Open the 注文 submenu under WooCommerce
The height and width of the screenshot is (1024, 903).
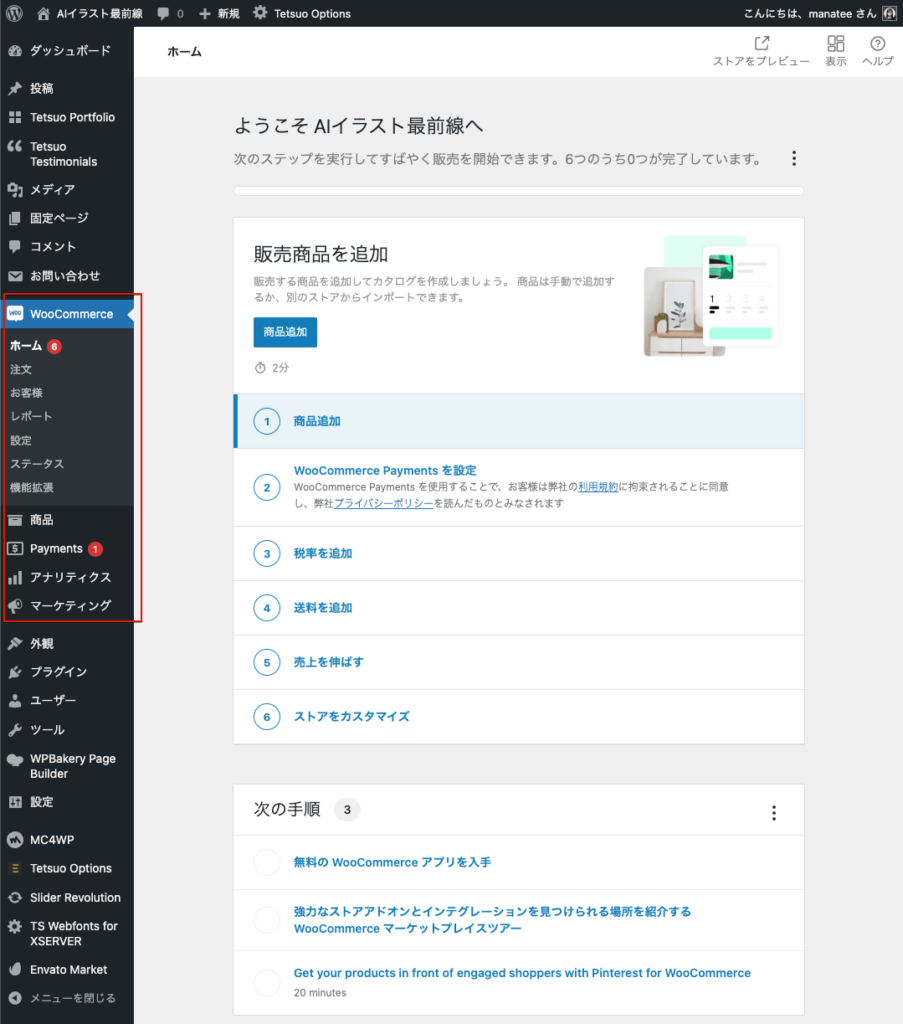click(x=21, y=369)
